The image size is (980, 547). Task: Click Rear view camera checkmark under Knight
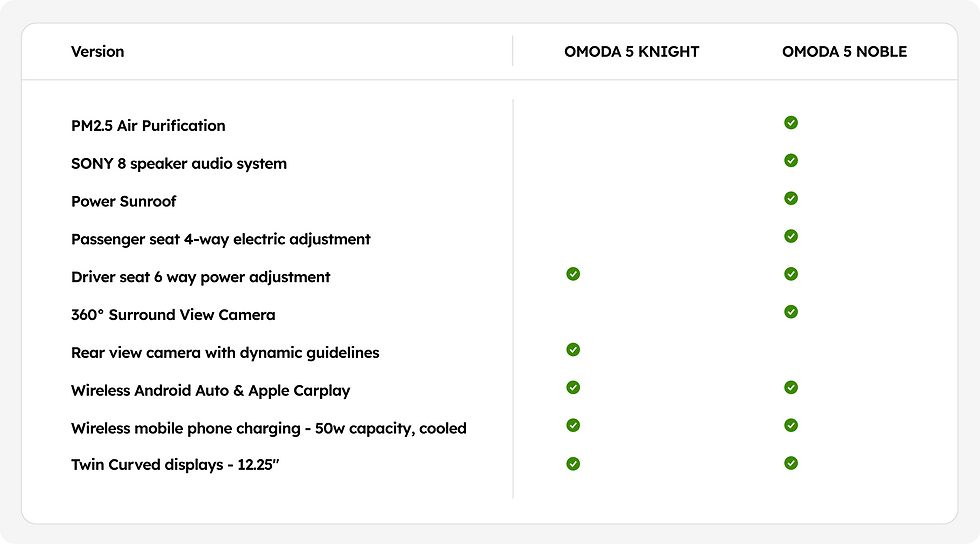point(573,350)
